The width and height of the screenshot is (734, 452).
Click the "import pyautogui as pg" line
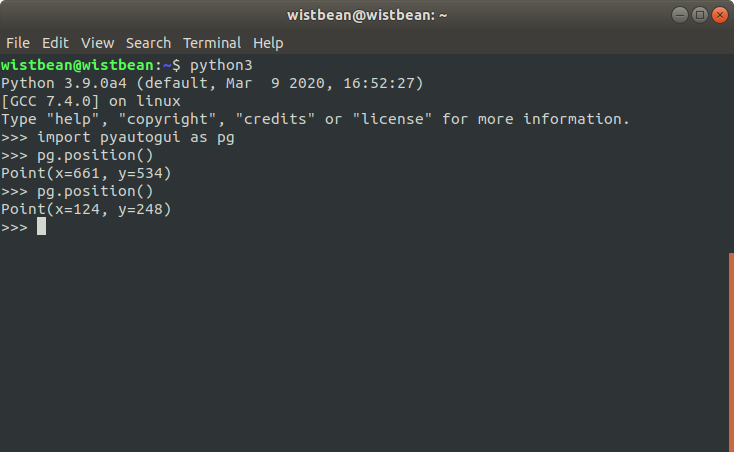(x=135, y=137)
